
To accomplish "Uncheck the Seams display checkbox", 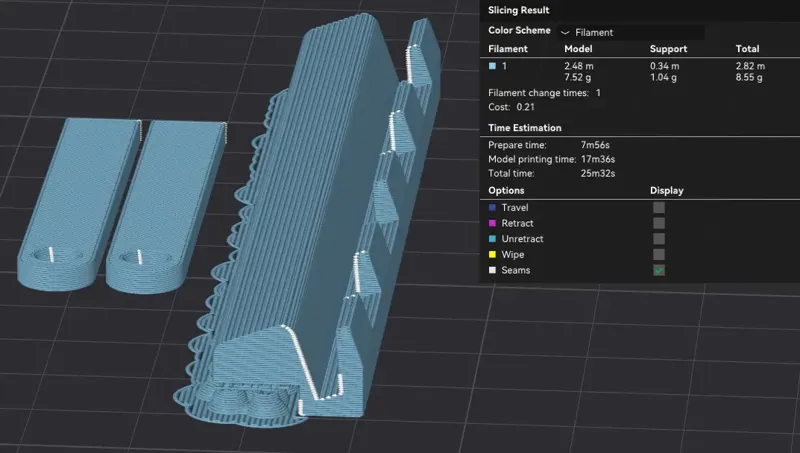I will (x=659, y=270).
